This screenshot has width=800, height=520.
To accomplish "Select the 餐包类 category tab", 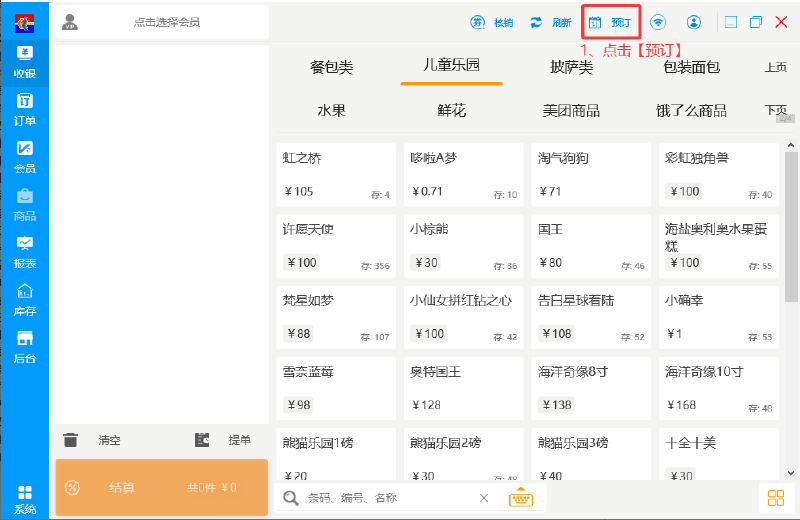I will 332,67.
